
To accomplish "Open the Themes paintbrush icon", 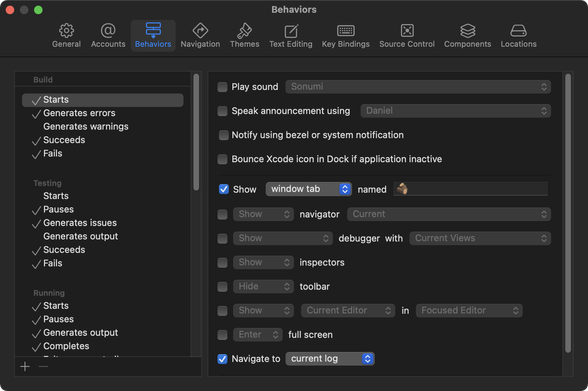I will click(x=244, y=31).
